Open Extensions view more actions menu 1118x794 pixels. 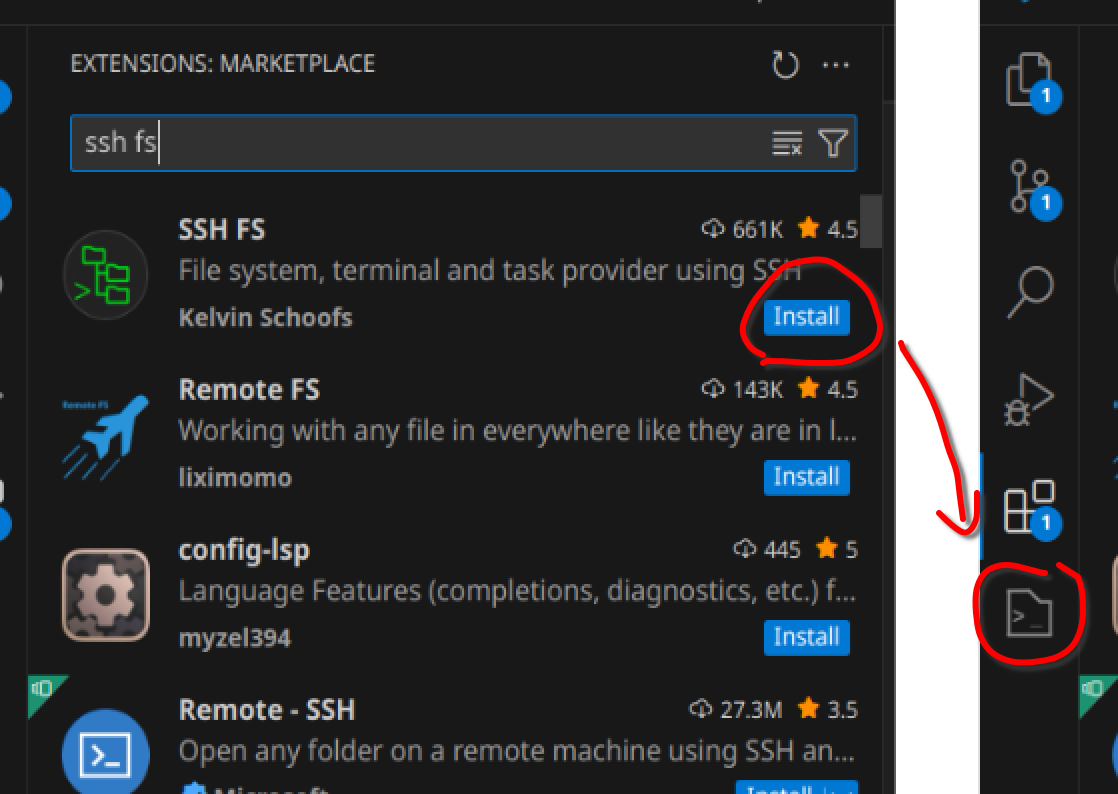pos(836,65)
